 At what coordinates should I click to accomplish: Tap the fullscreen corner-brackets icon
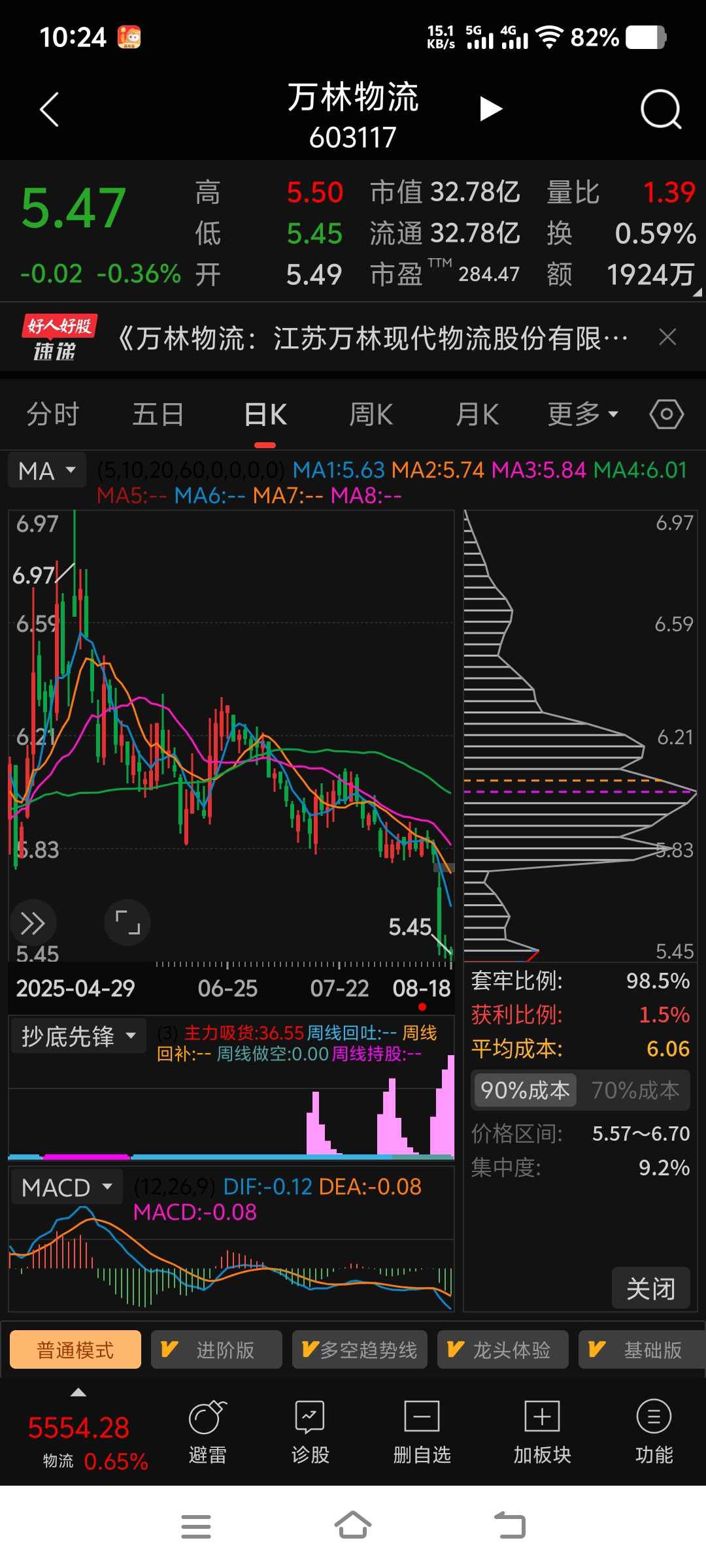click(127, 923)
